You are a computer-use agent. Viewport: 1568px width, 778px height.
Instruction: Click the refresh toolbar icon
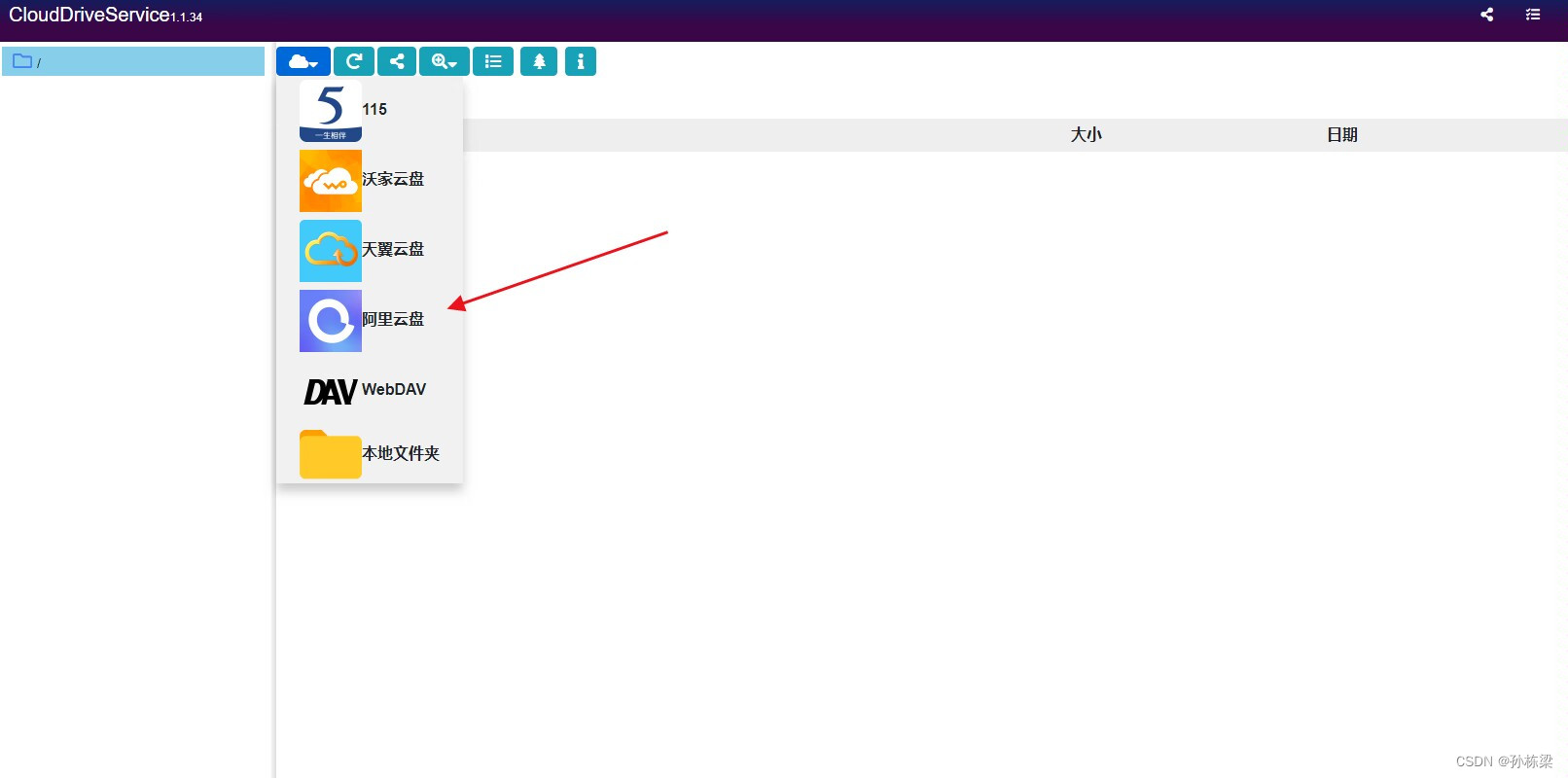354,61
